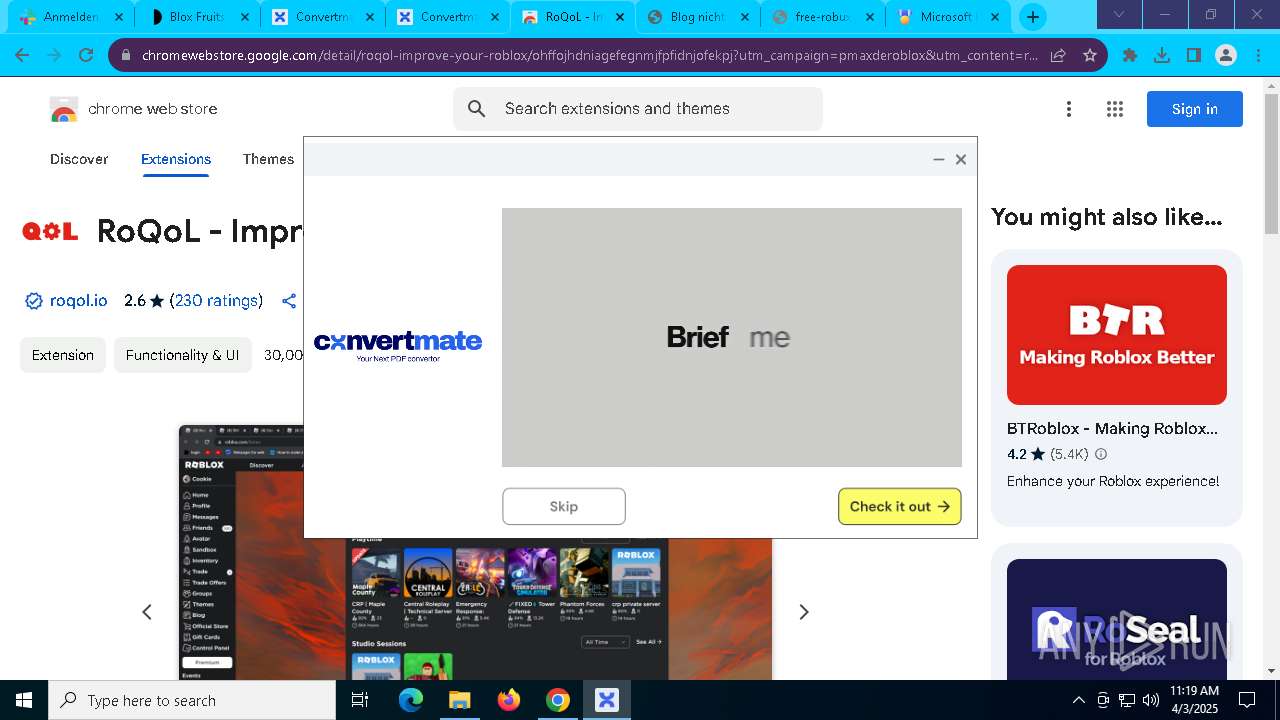1280x720 pixels.
Task: Open Chrome from taskbar
Action: (558, 700)
